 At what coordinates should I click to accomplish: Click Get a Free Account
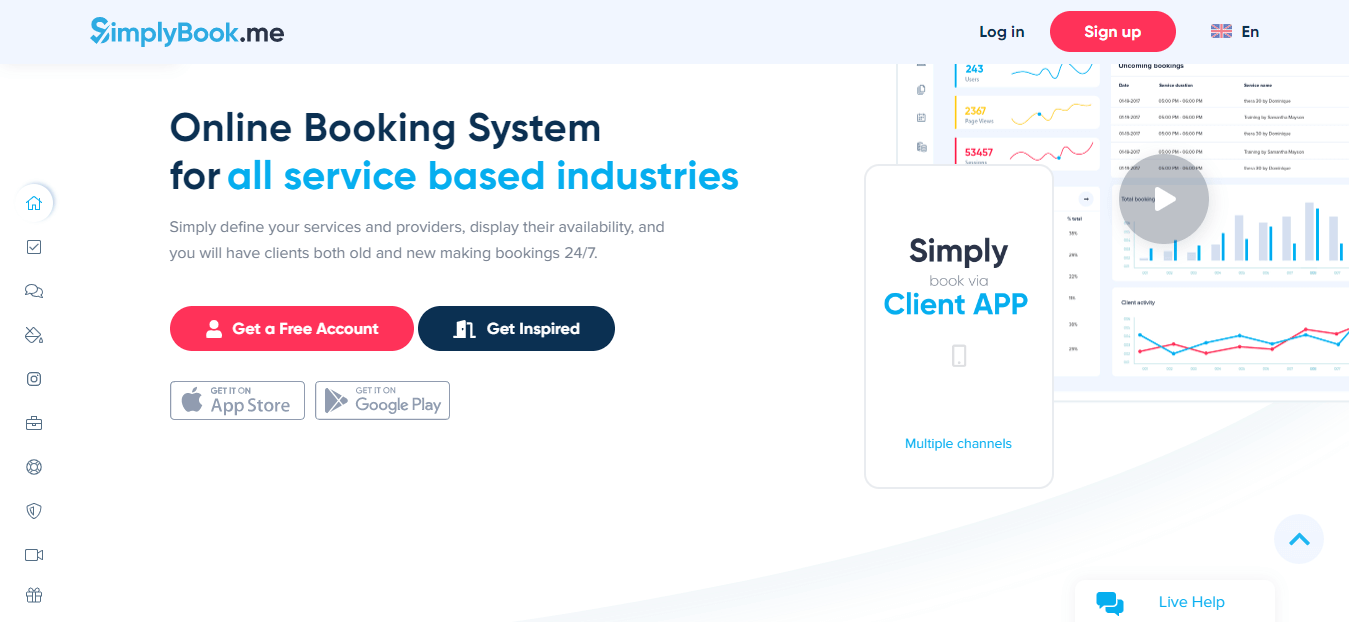[x=291, y=328]
